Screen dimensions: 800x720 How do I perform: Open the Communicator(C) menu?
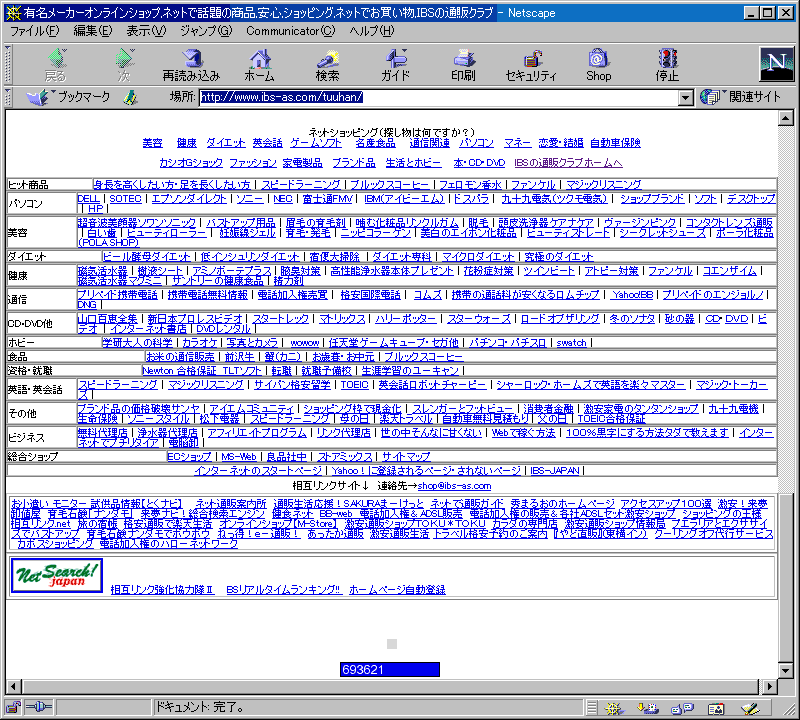pos(291,31)
